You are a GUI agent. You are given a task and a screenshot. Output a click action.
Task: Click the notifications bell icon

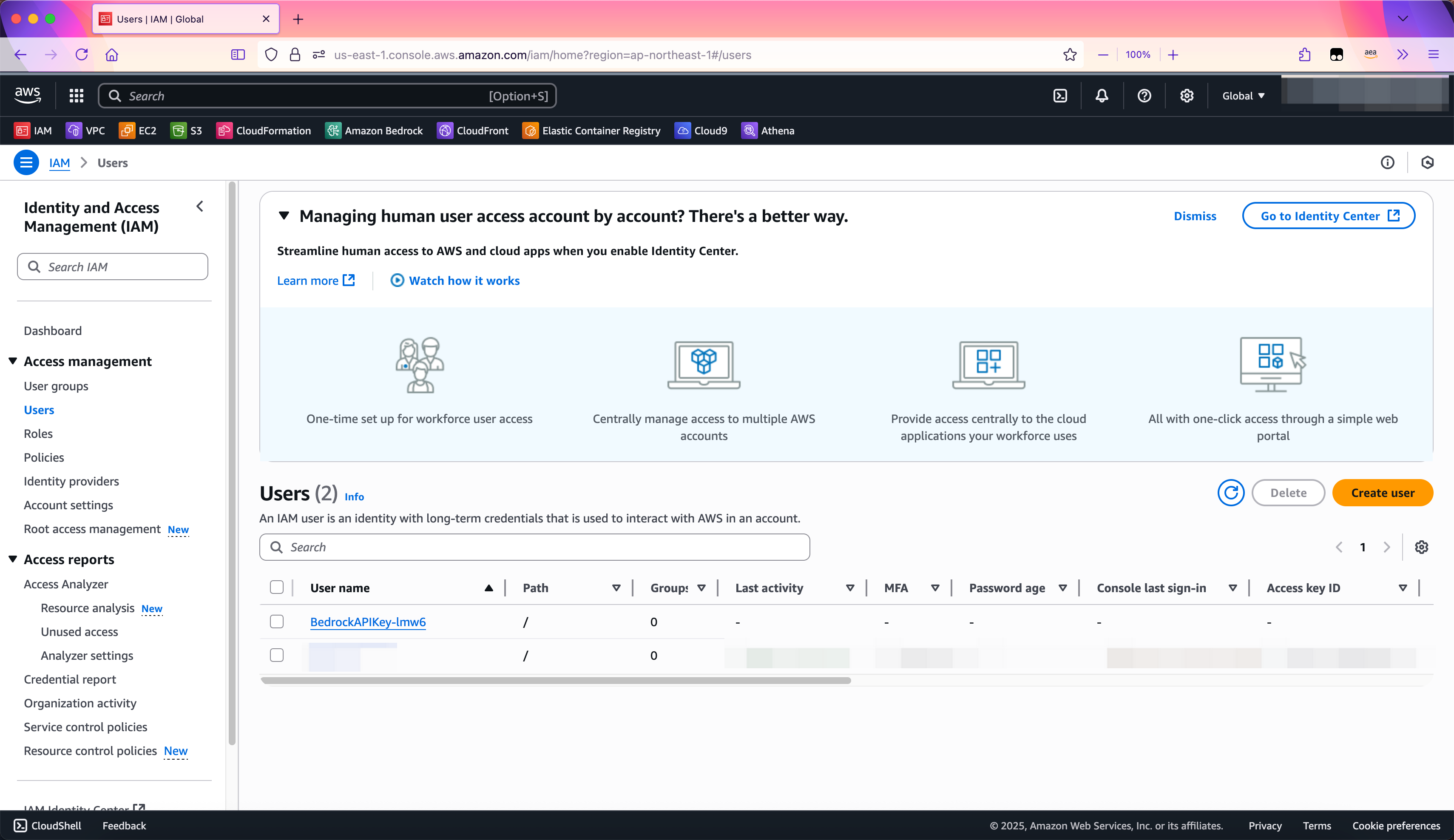click(x=1102, y=96)
